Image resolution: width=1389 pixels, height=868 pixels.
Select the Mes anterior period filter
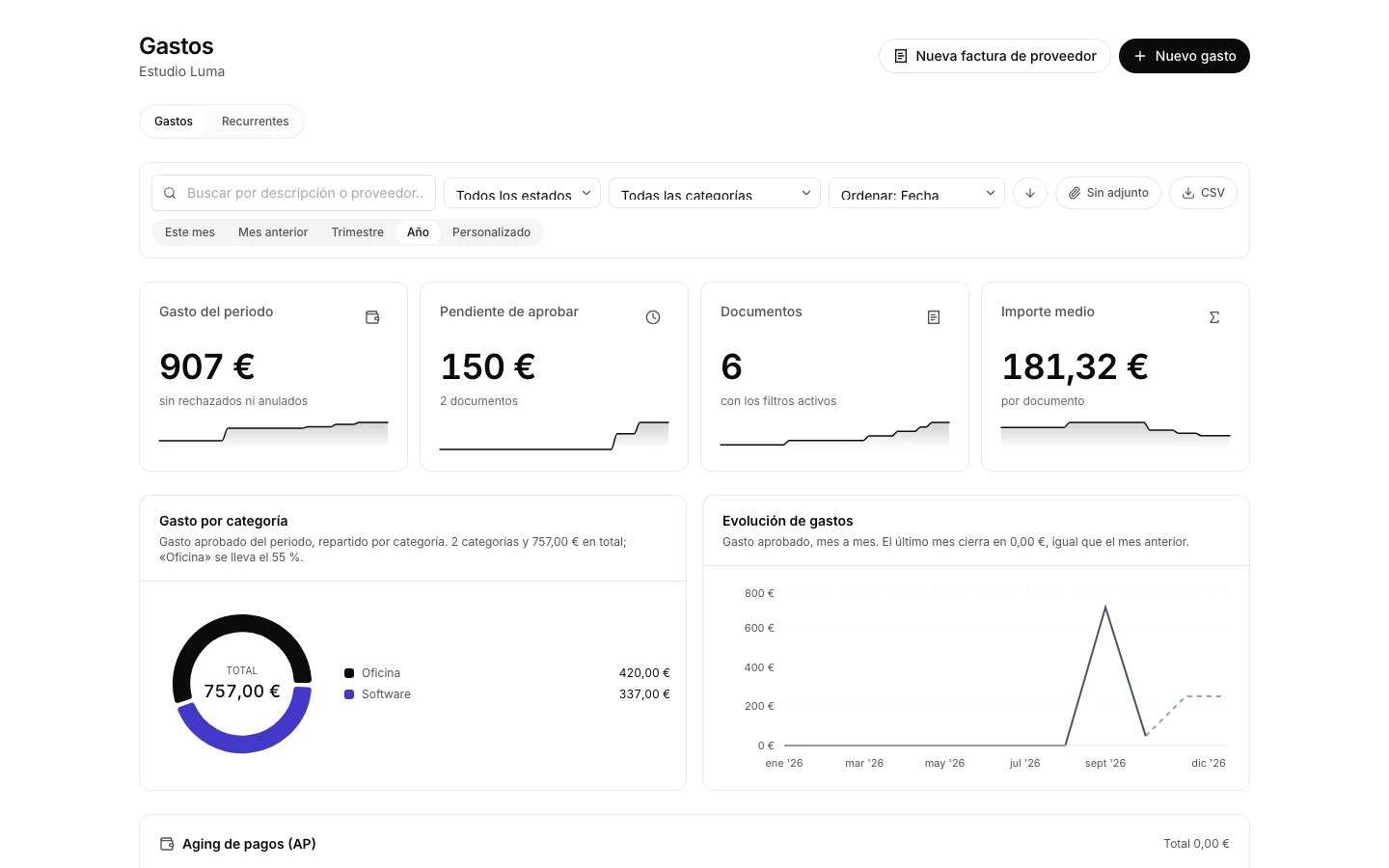coord(273,232)
